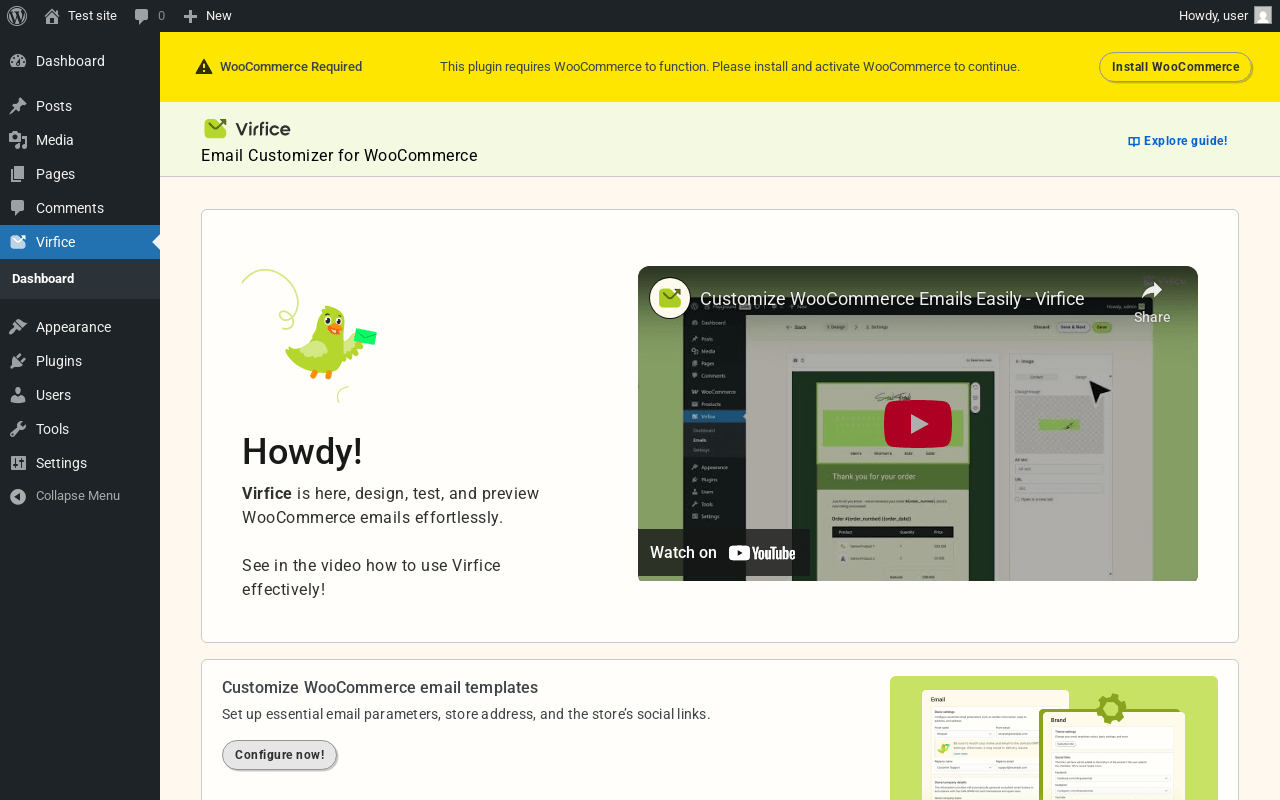Viewport: 1280px width, 800px height.
Task: Open the comments bubble in admin bar
Action: click(x=149, y=15)
